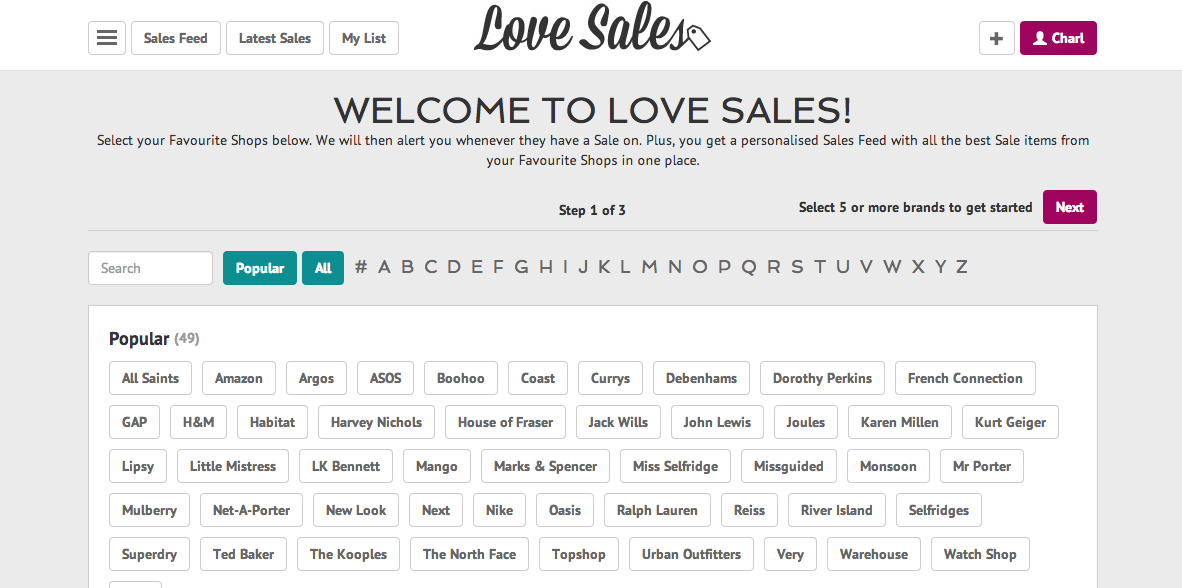Pick the Habitat brand
1182x588 pixels.
pyautogui.click(x=272, y=422)
